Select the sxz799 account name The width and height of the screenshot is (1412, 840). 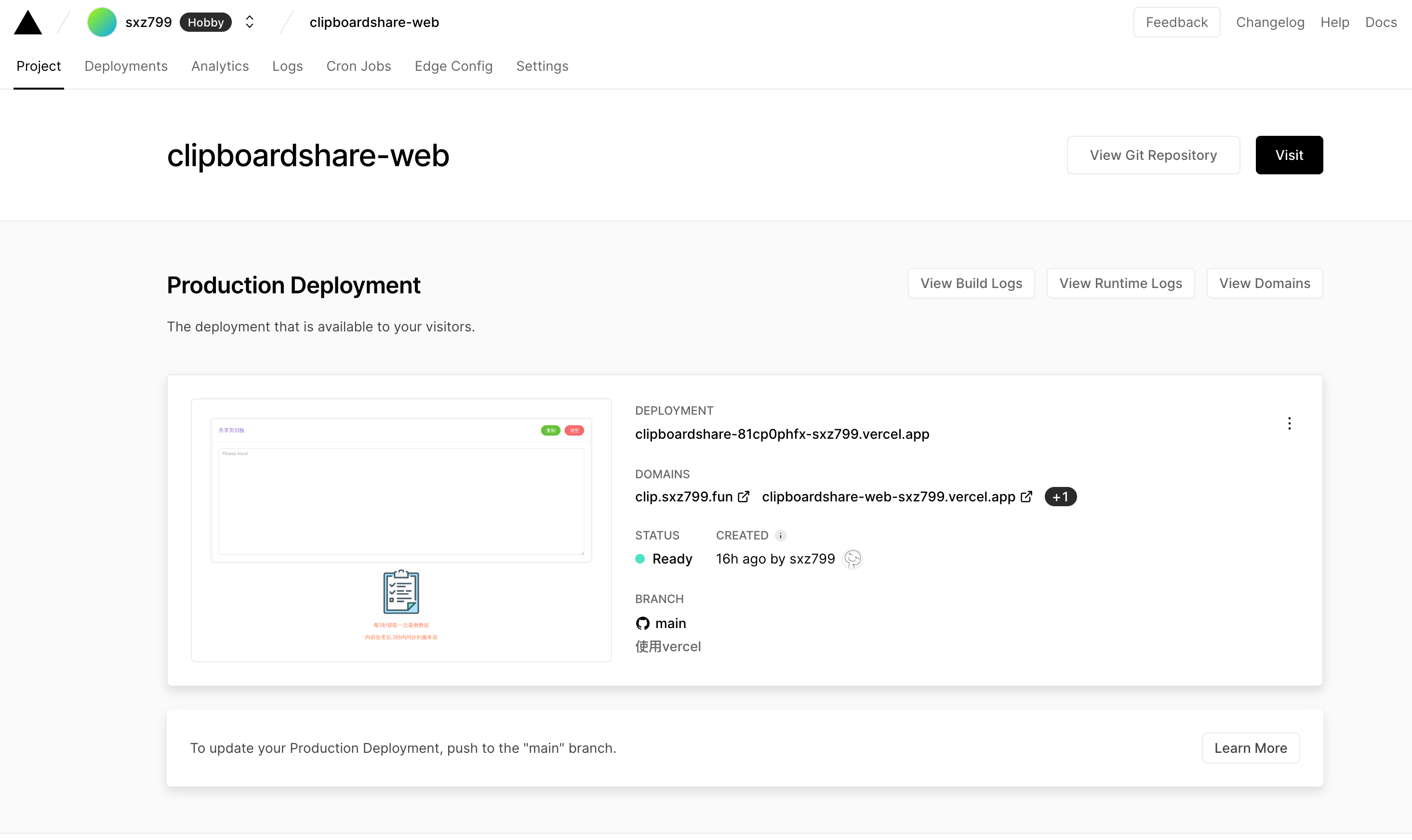pos(148,22)
